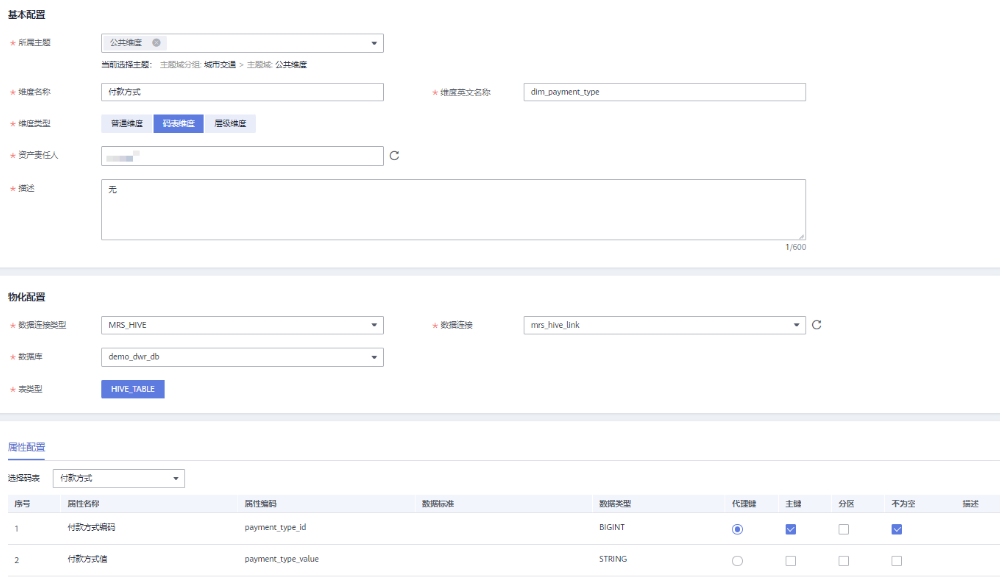This screenshot has width=1000, height=584.
Task: Select 普通维度 dimension type
Action: pyautogui.click(x=126, y=124)
